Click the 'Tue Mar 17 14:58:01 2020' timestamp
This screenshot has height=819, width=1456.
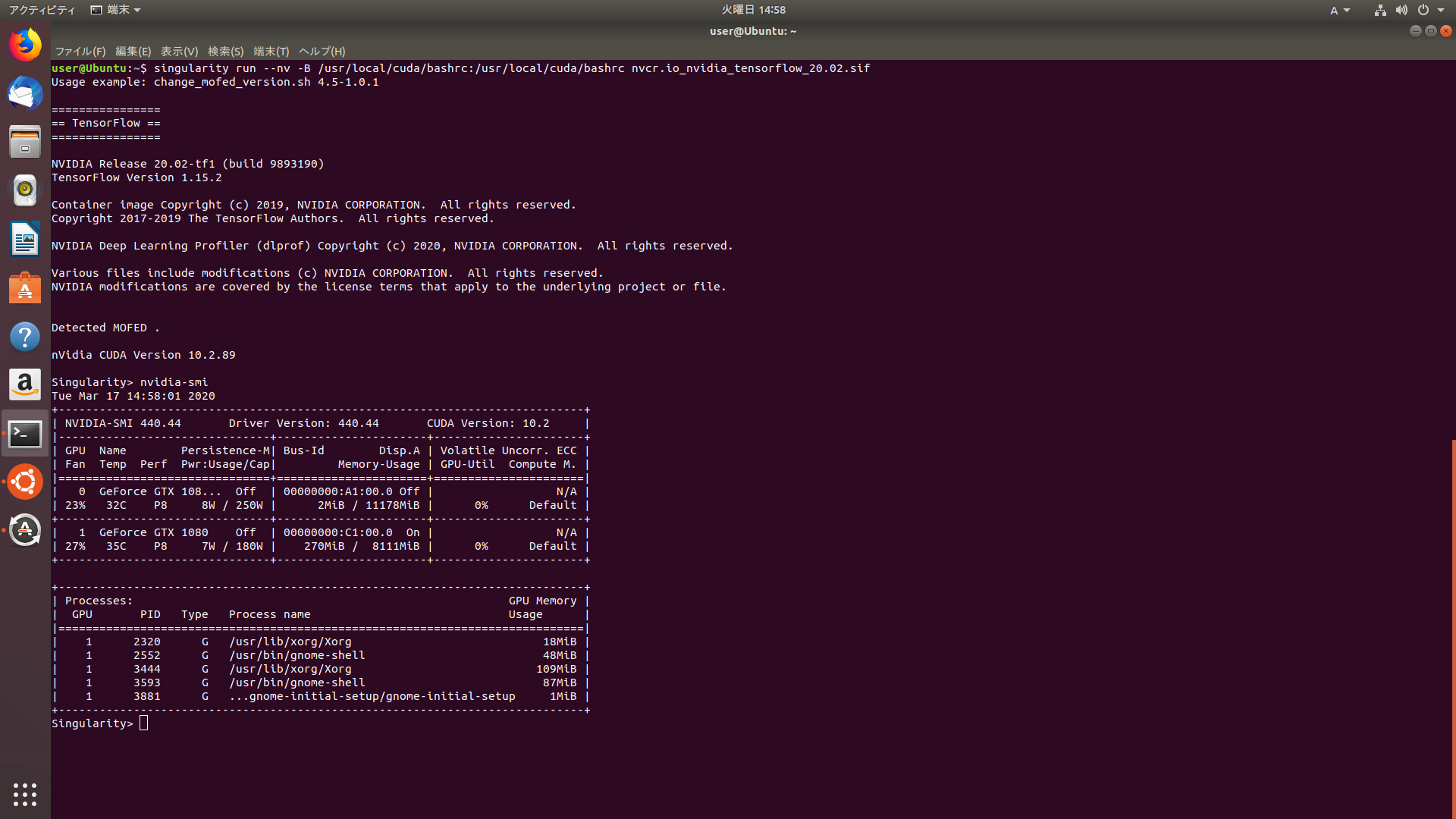tap(133, 396)
